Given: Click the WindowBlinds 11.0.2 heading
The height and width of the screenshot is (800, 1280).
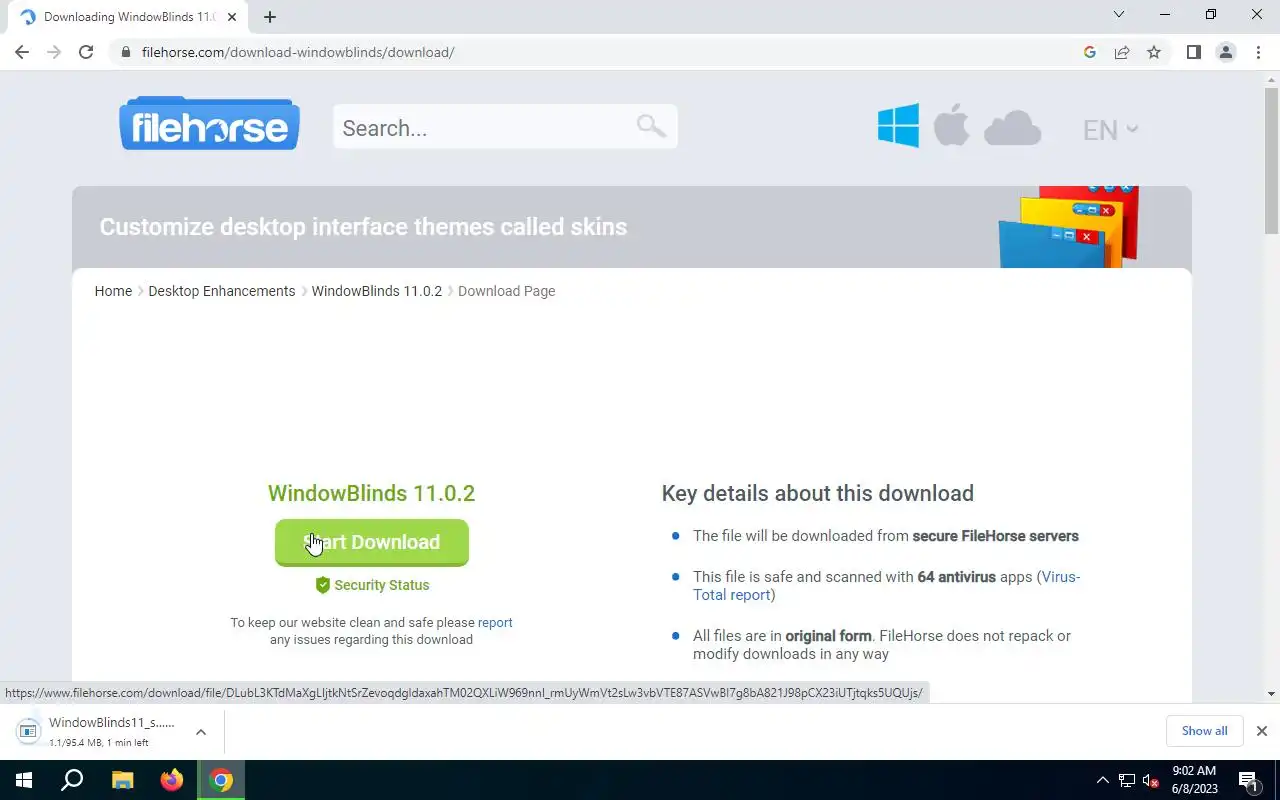Looking at the screenshot, I should click(x=371, y=493).
